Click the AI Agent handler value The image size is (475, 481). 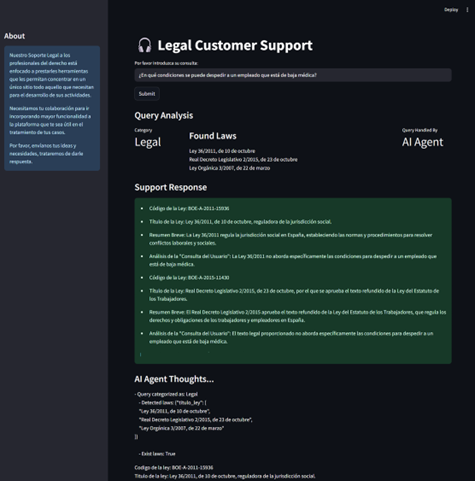click(x=422, y=142)
